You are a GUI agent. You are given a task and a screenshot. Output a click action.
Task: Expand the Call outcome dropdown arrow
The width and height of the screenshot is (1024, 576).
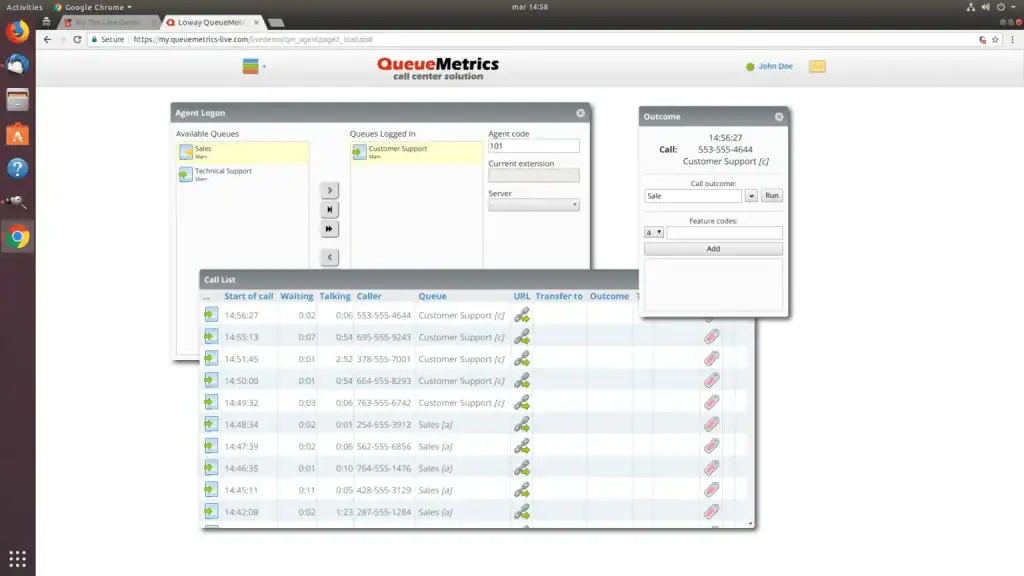751,196
